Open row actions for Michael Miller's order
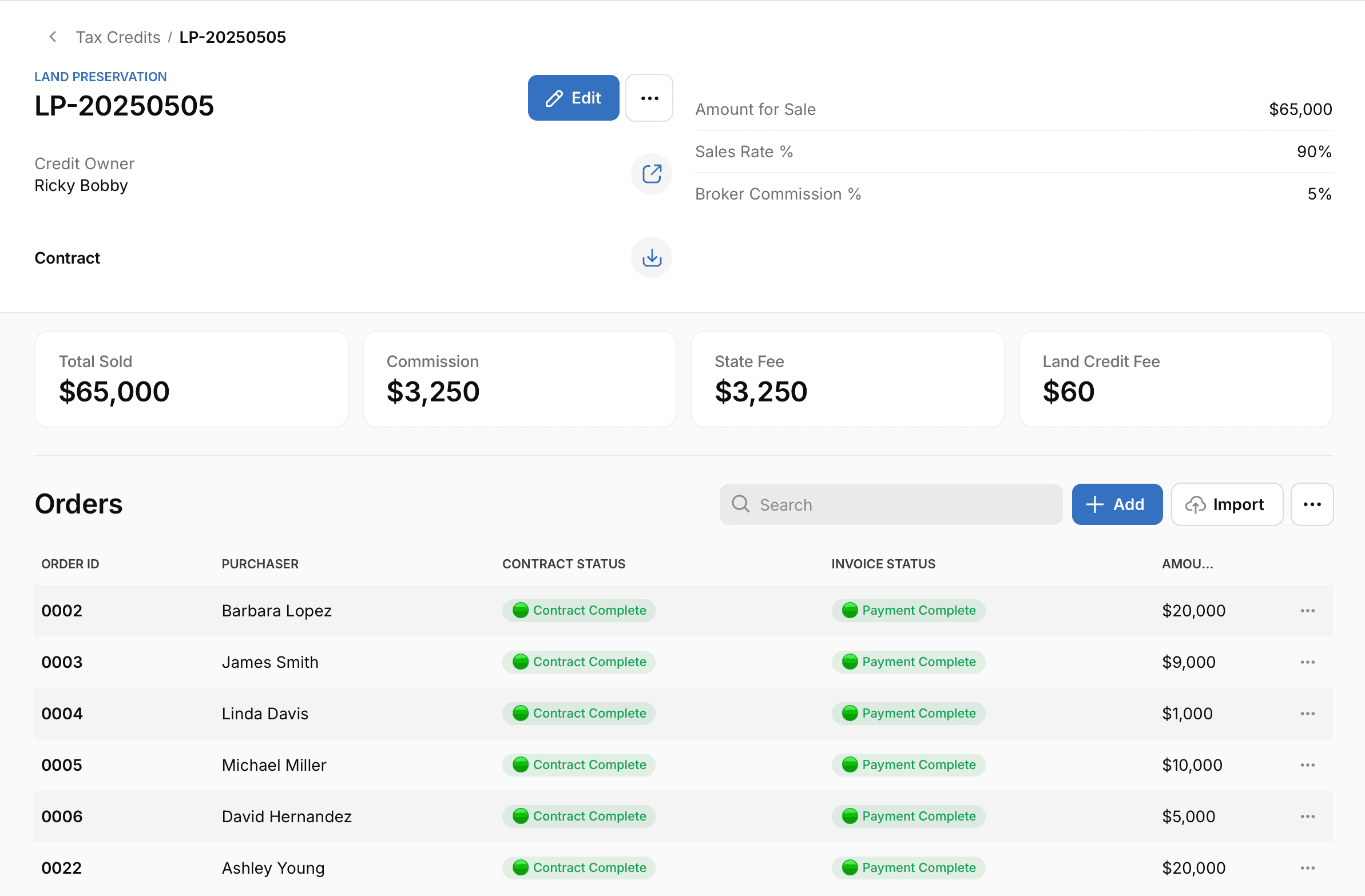 tap(1307, 765)
